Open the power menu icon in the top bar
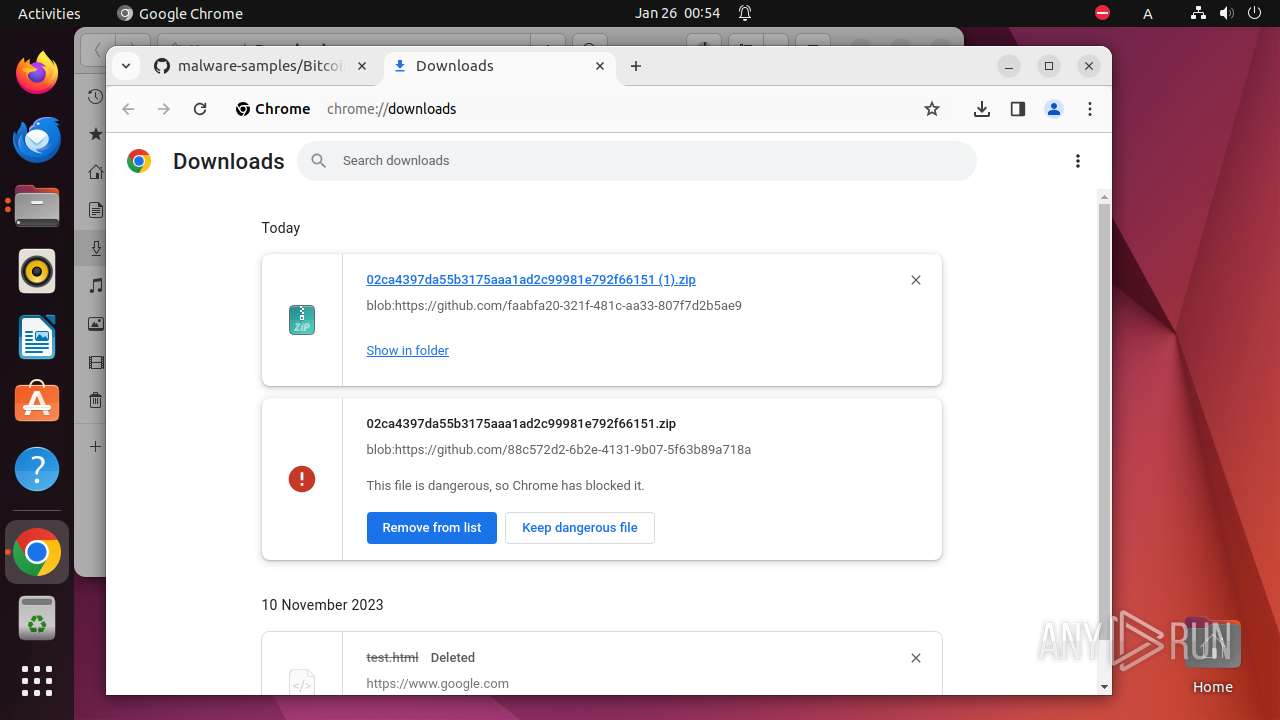1280x720 pixels. pos(1254,13)
